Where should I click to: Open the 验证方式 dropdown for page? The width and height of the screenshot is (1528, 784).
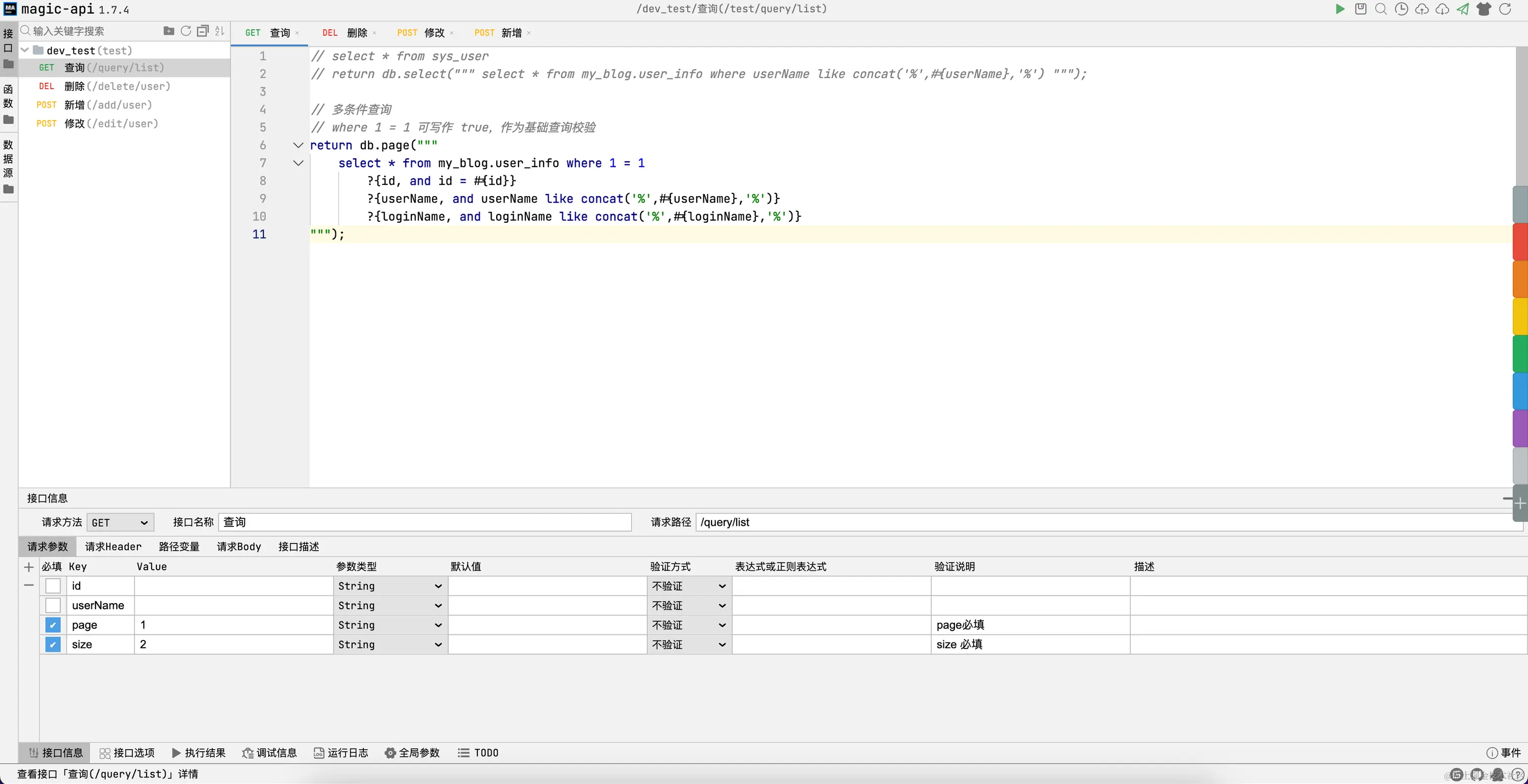tap(689, 625)
